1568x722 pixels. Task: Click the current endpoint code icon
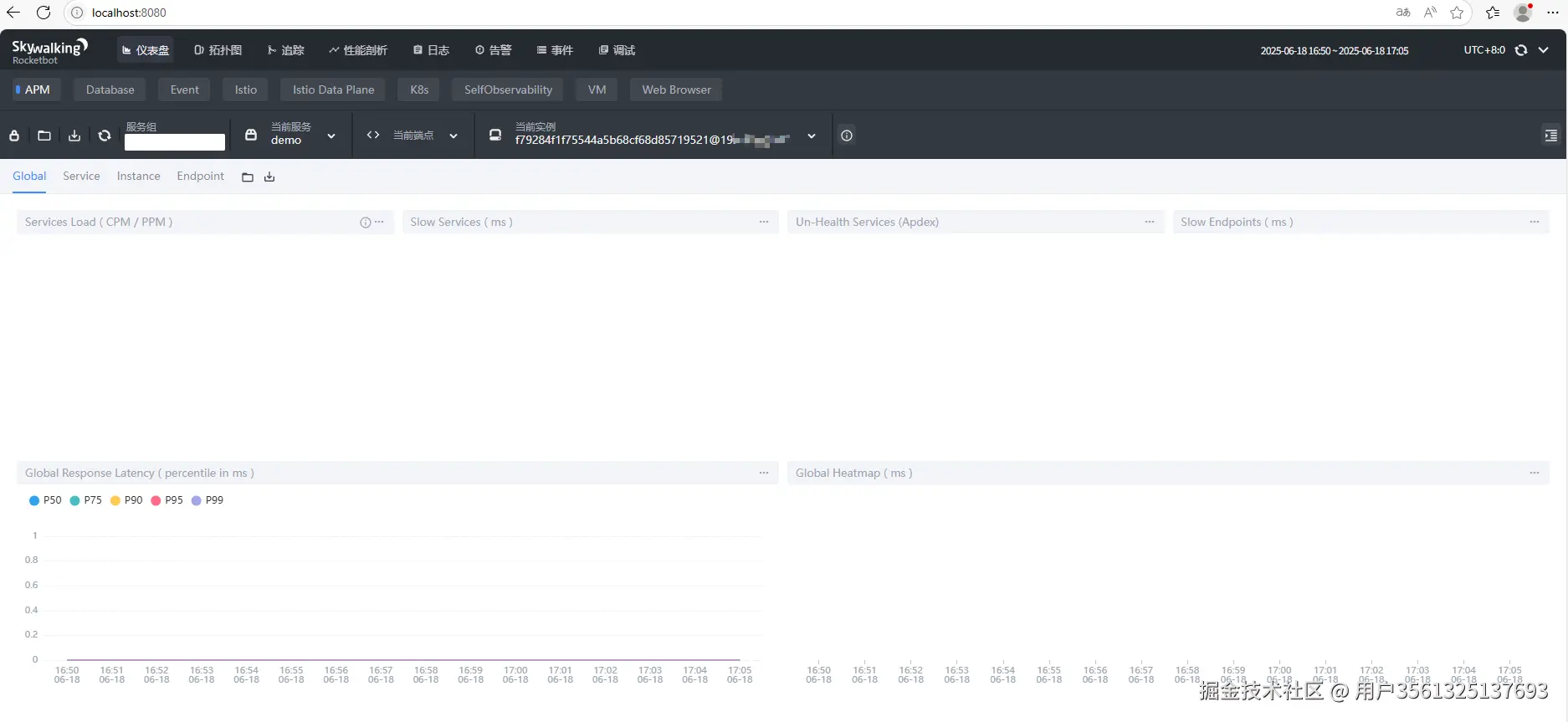[373, 135]
